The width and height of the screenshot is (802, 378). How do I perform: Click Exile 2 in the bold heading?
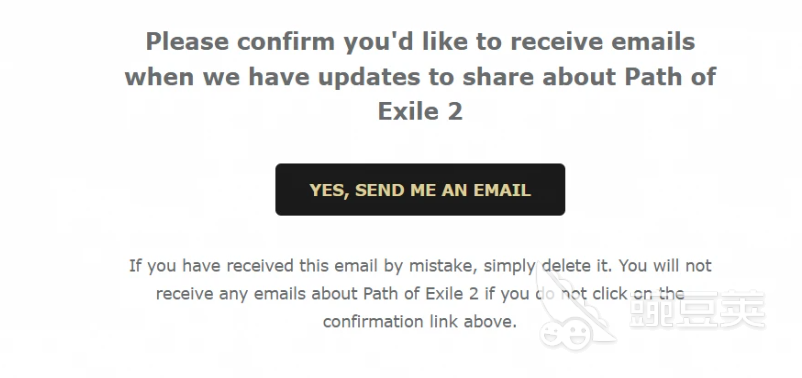[x=420, y=112]
